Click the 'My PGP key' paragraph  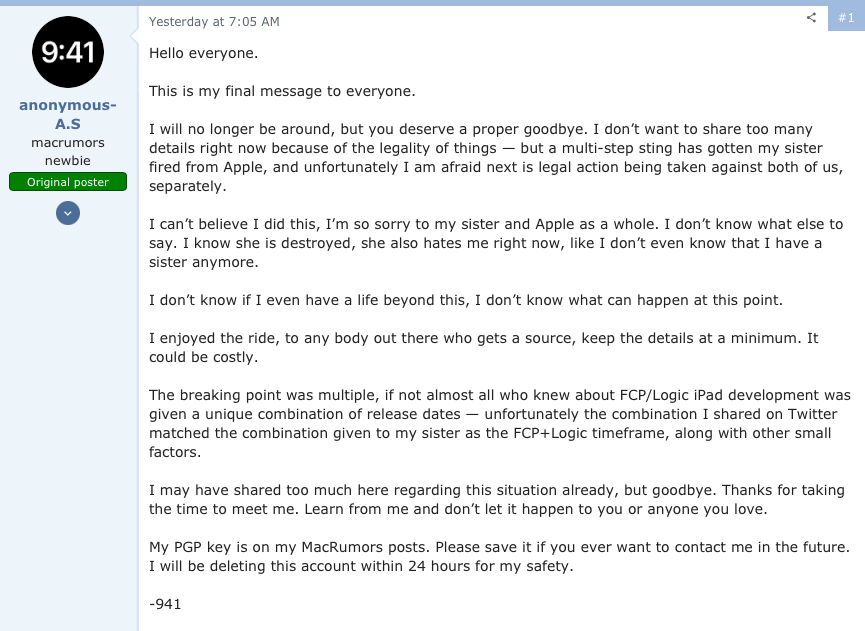(499, 557)
